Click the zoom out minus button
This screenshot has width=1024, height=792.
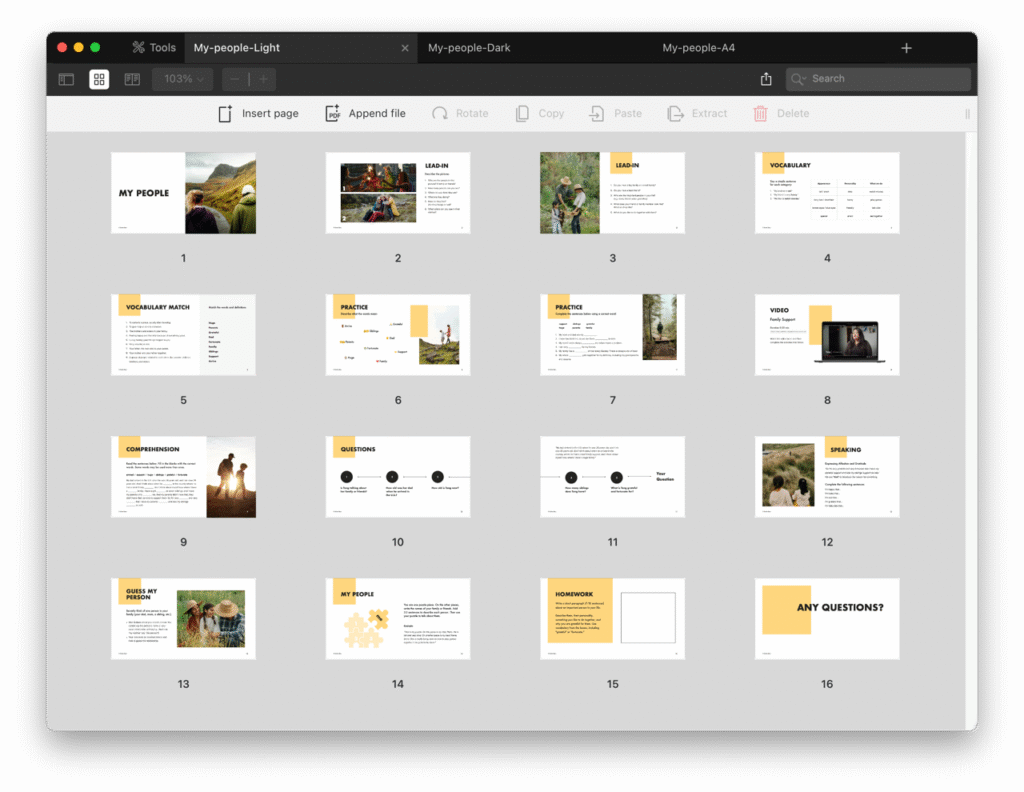(x=235, y=79)
